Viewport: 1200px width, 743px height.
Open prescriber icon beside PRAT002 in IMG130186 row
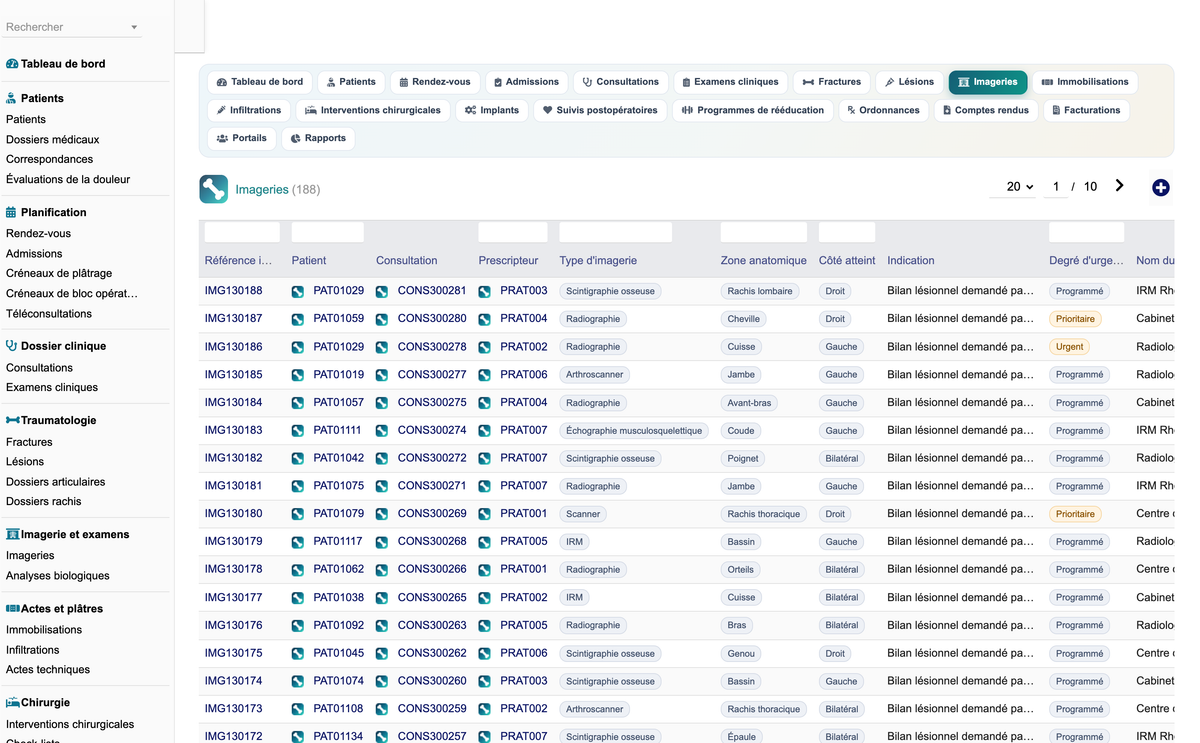click(x=484, y=347)
